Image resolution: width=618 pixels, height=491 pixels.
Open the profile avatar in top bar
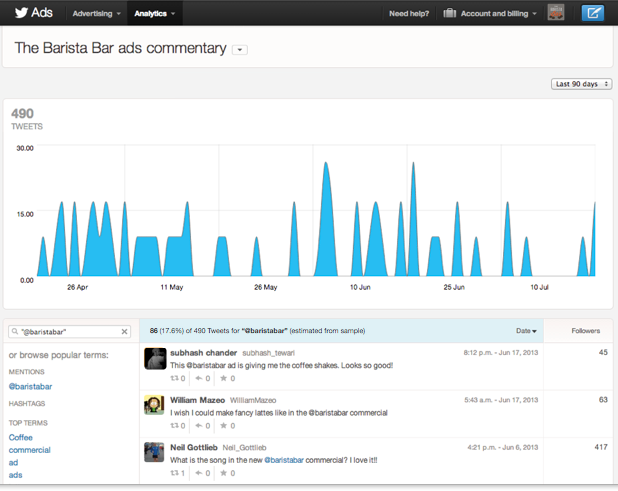tap(558, 13)
